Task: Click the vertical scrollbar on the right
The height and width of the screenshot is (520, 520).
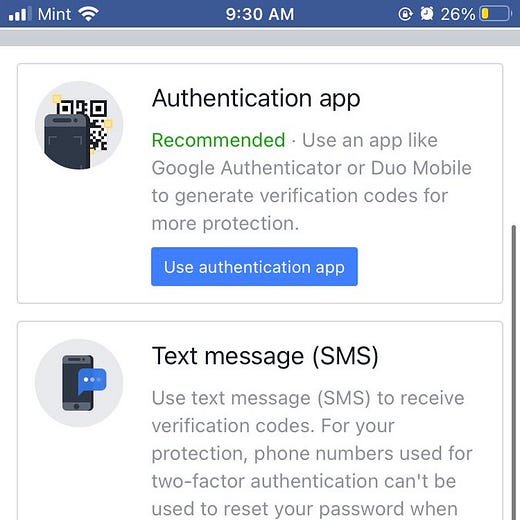Action: point(514,372)
